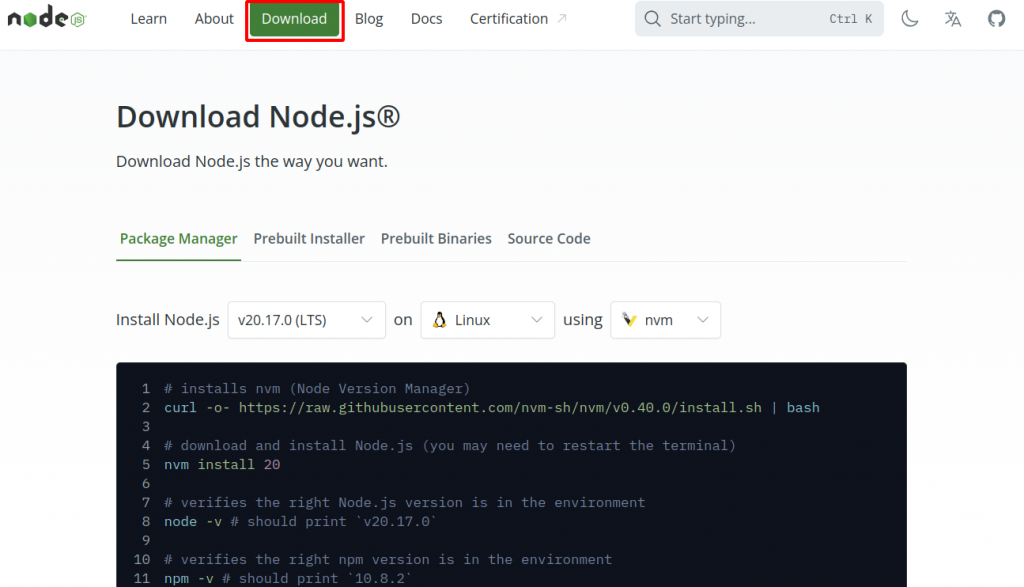Viewport: 1024px width, 587px height.
Task: Click the curl install.sh command line
Action: [492, 407]
